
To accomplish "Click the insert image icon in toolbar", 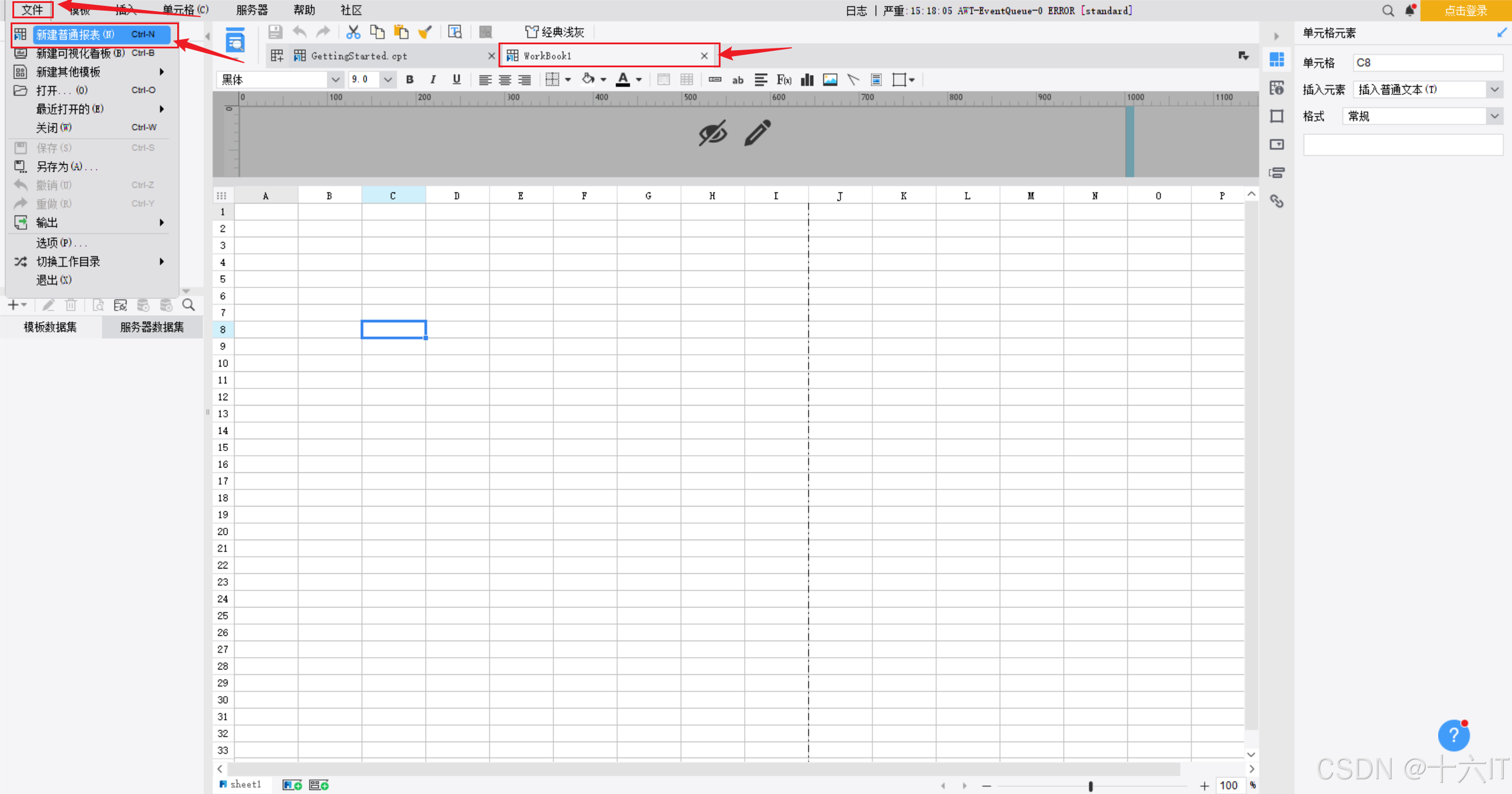I will (830, 80).
